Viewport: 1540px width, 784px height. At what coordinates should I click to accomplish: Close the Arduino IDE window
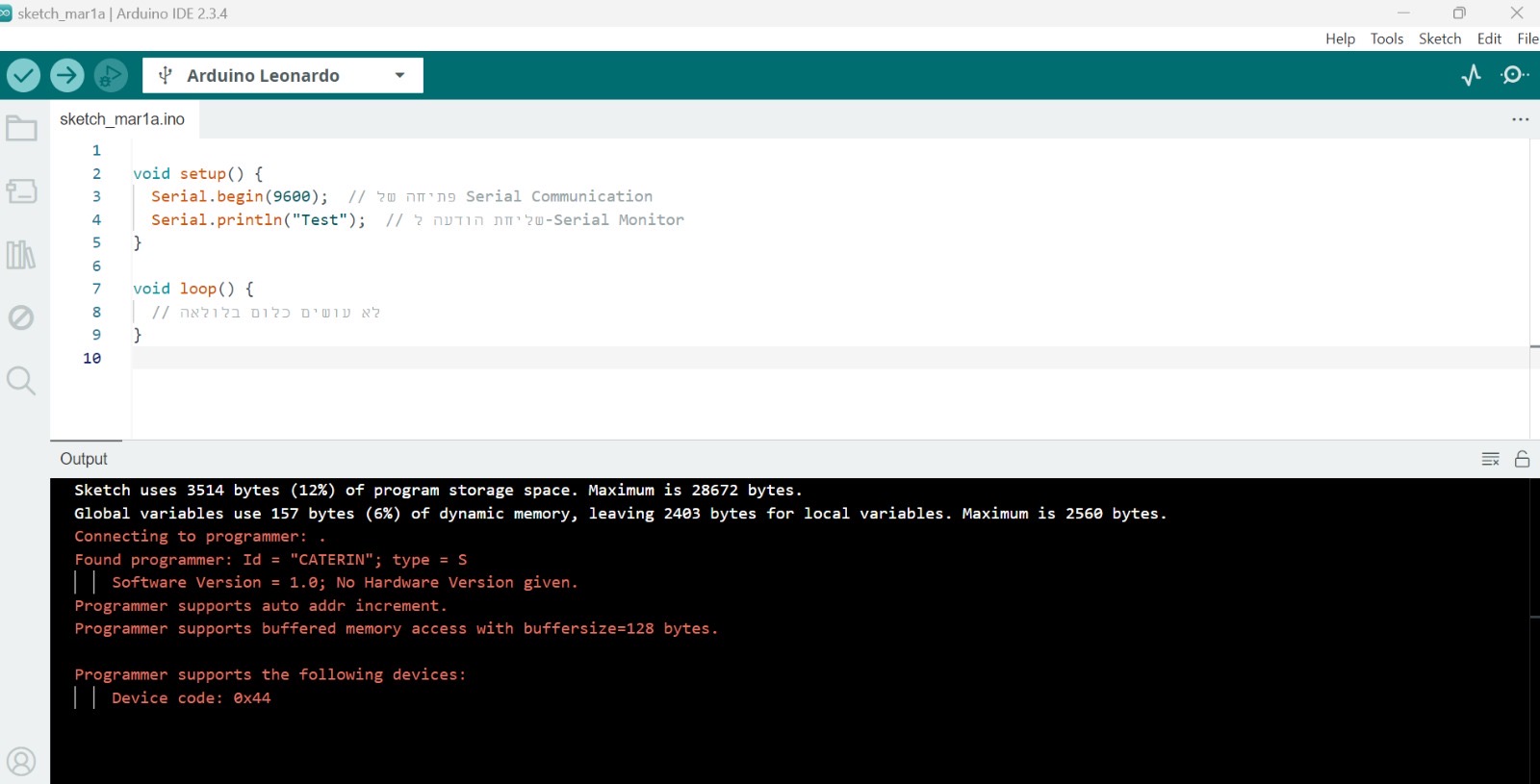(x=1517, y=13)
